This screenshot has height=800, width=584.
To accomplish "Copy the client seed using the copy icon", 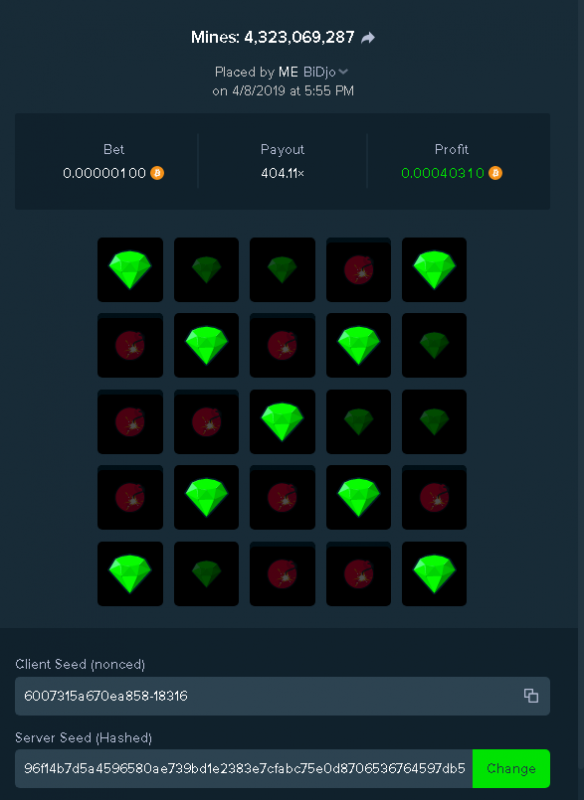I will (531, 696).
